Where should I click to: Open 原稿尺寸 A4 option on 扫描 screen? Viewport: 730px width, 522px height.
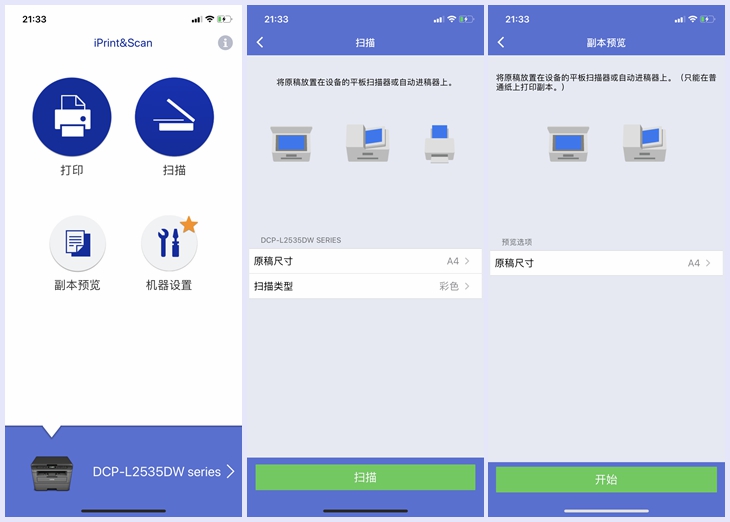tap(365, 261)
